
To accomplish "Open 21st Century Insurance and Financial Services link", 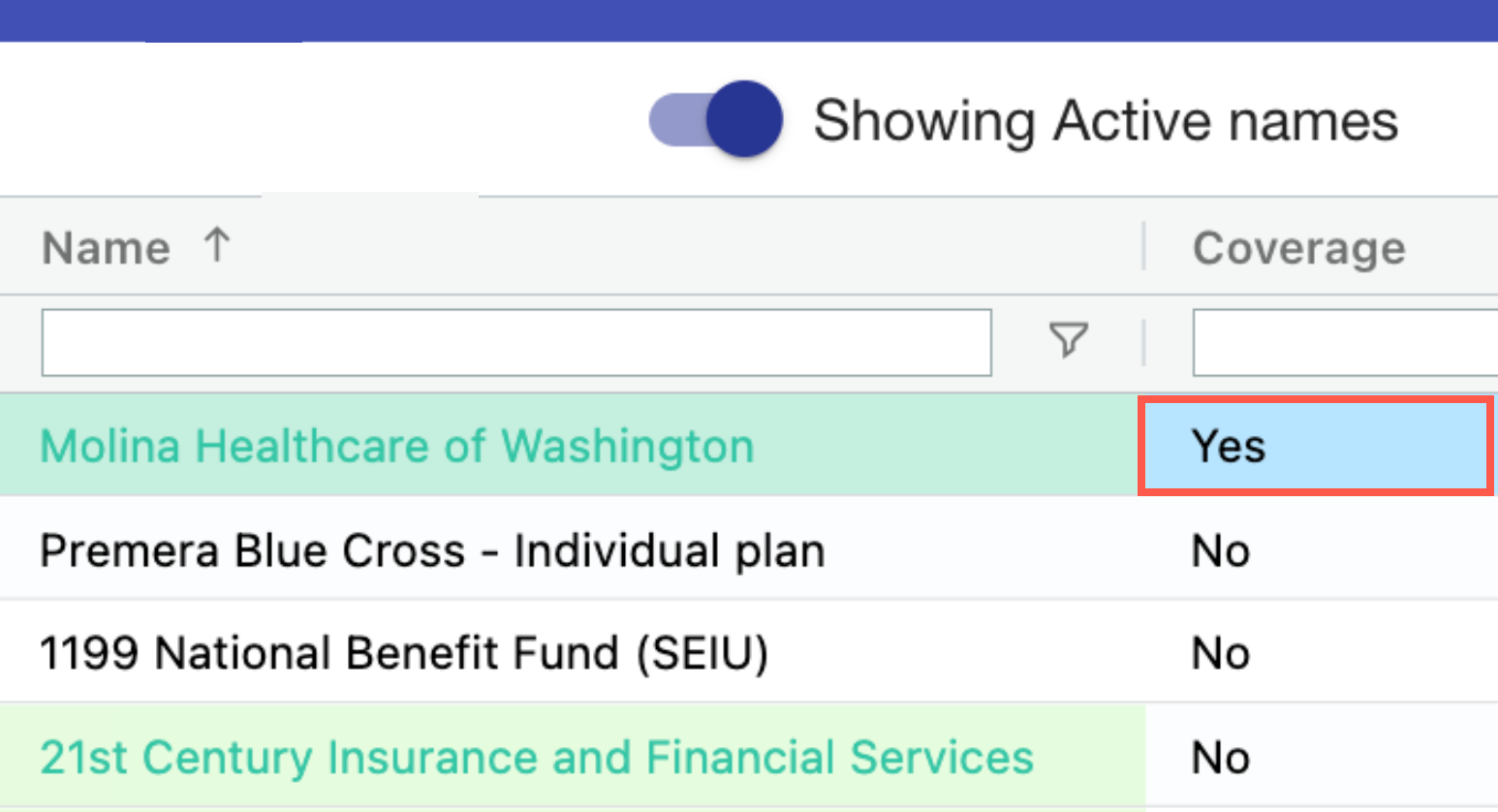I will (x=537, y=758).
